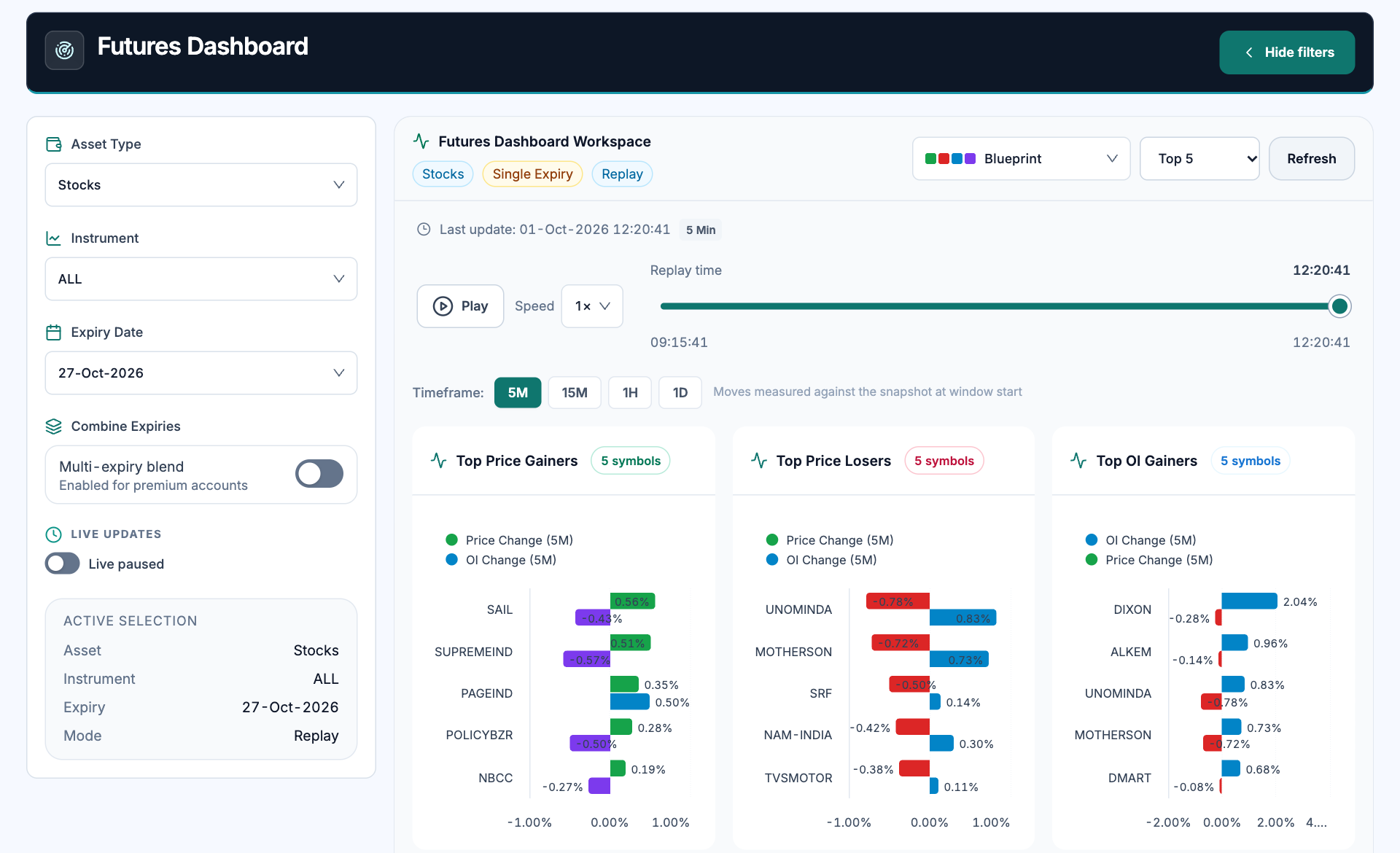The width and height of the screenshot is (1400, 853).
Task: Select the 5M timeframe
Action: point(518,393)
